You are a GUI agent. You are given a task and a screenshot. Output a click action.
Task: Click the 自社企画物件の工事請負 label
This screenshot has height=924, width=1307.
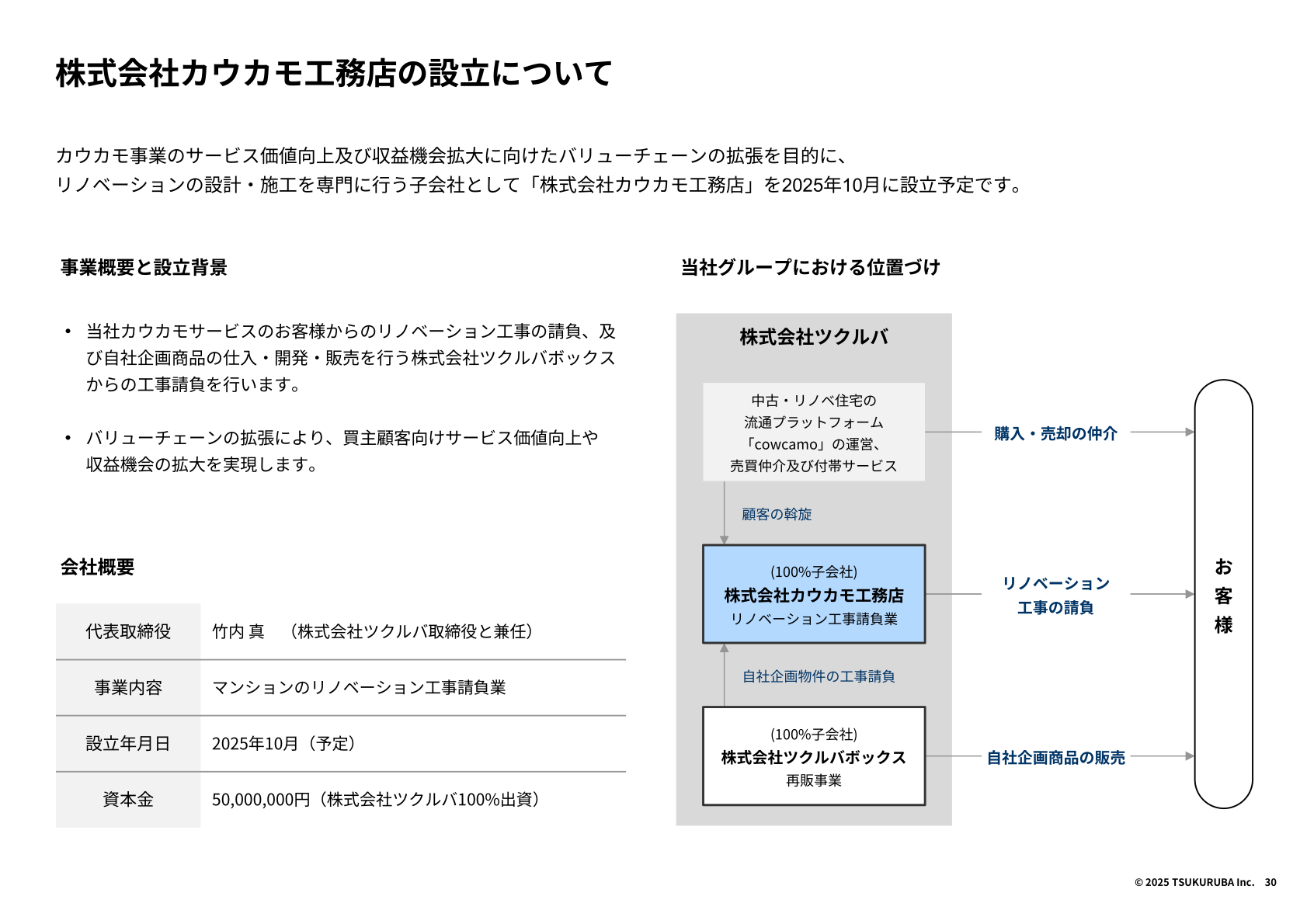tap(819, 677)
